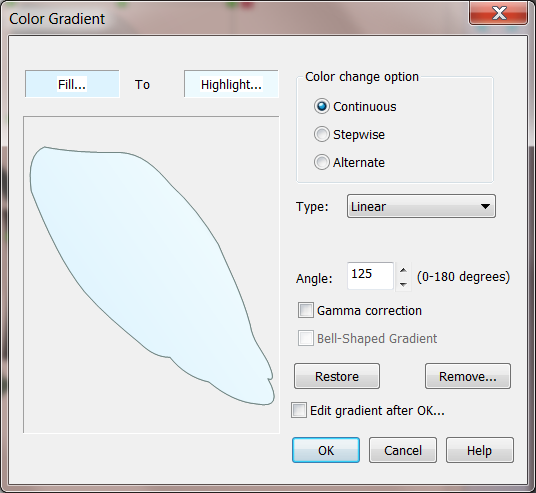Click the gradient shape preview

tap(151, 275)
